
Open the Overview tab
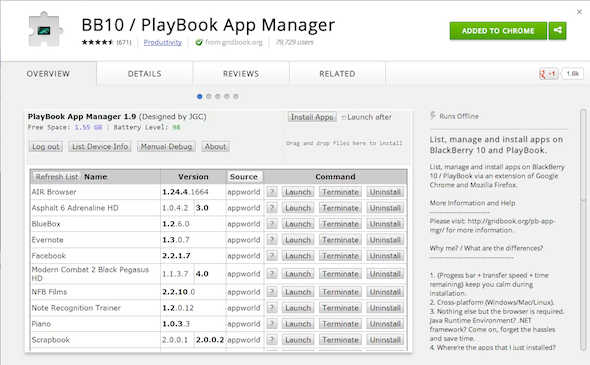coord(48,74)
